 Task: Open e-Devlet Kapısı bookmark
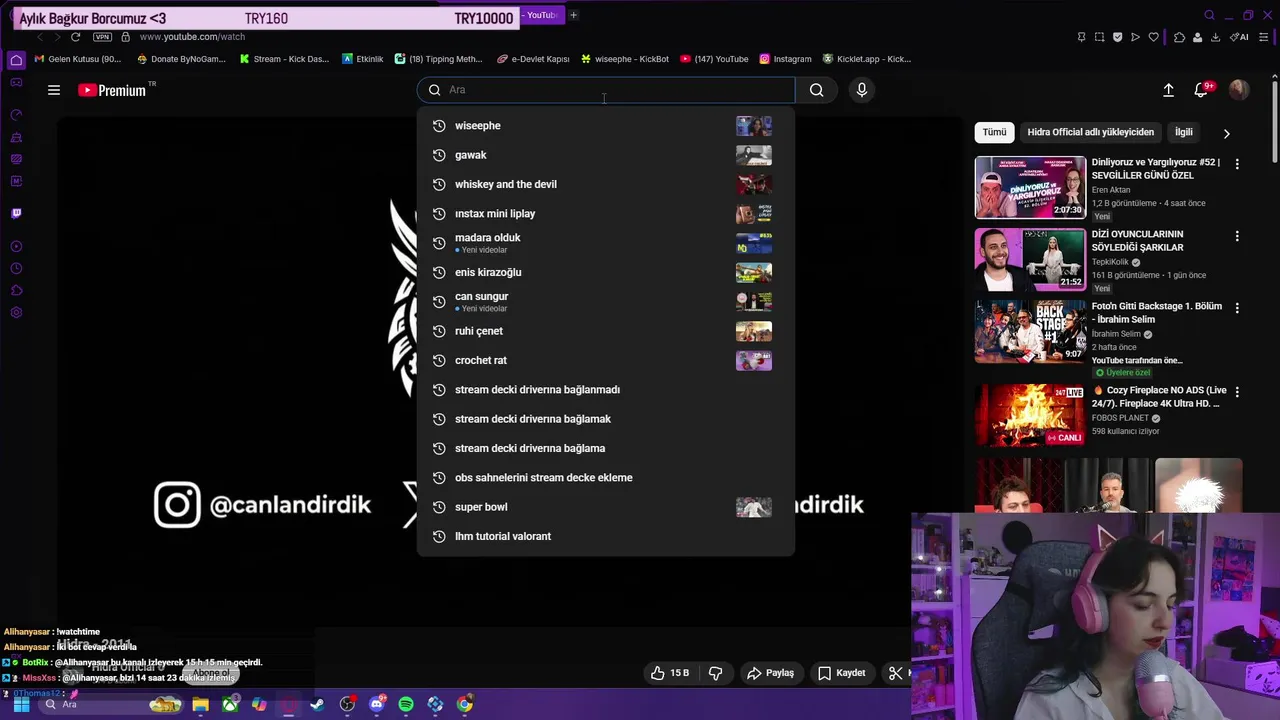point(533,59)
